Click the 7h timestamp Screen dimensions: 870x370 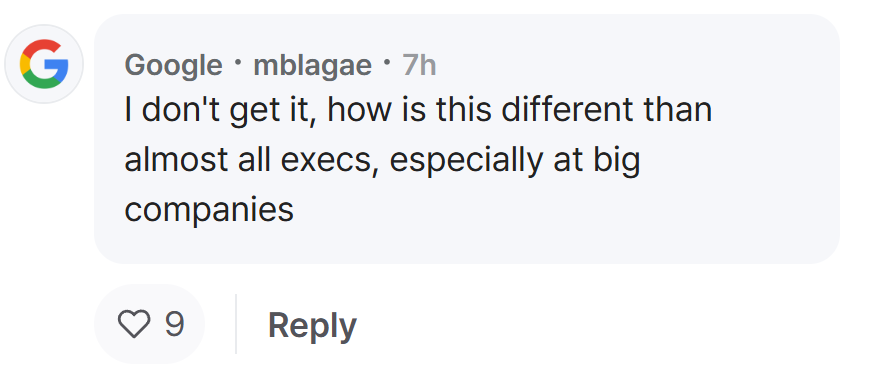tap(419, 65)
